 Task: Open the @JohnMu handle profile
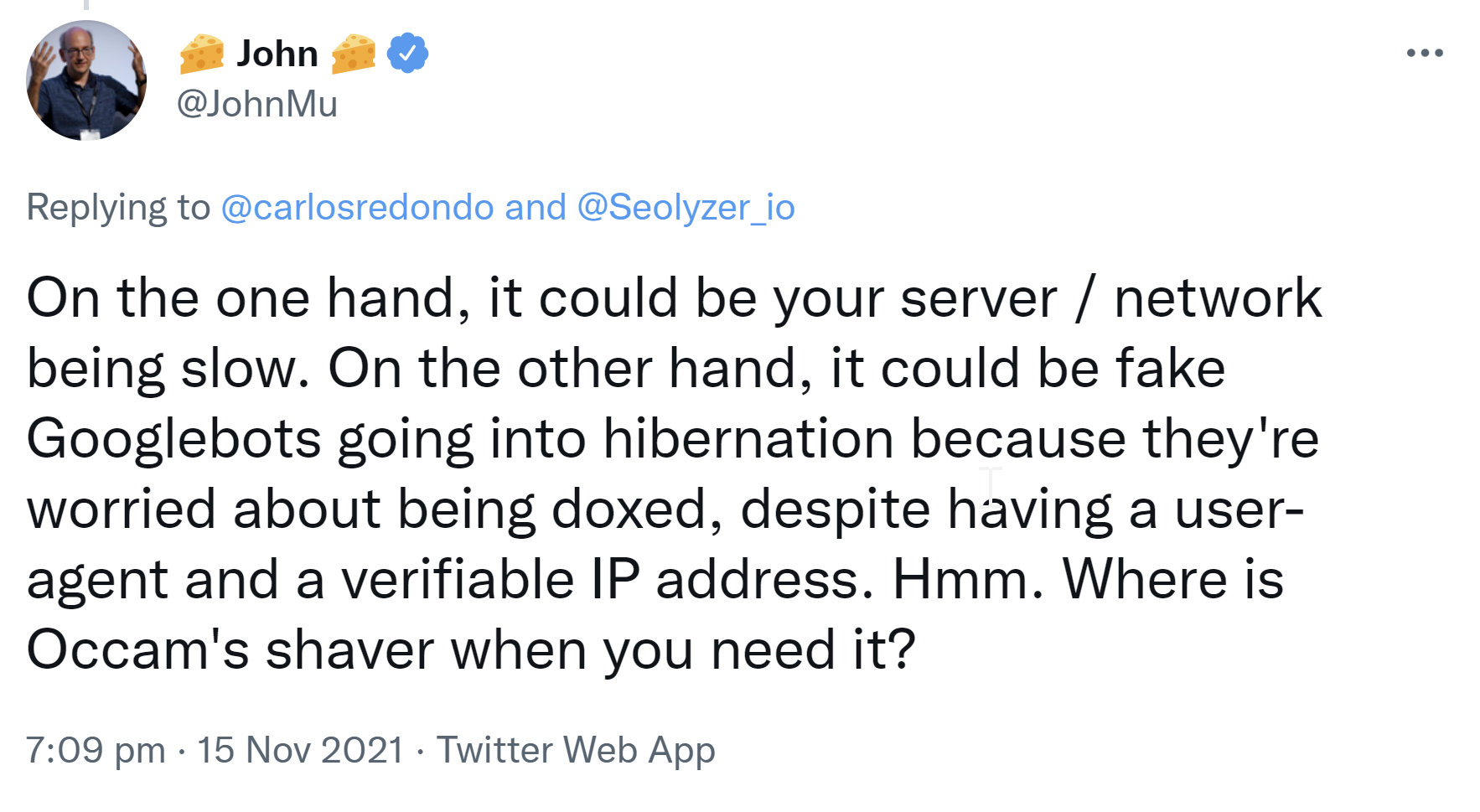(x=256, y=104)
